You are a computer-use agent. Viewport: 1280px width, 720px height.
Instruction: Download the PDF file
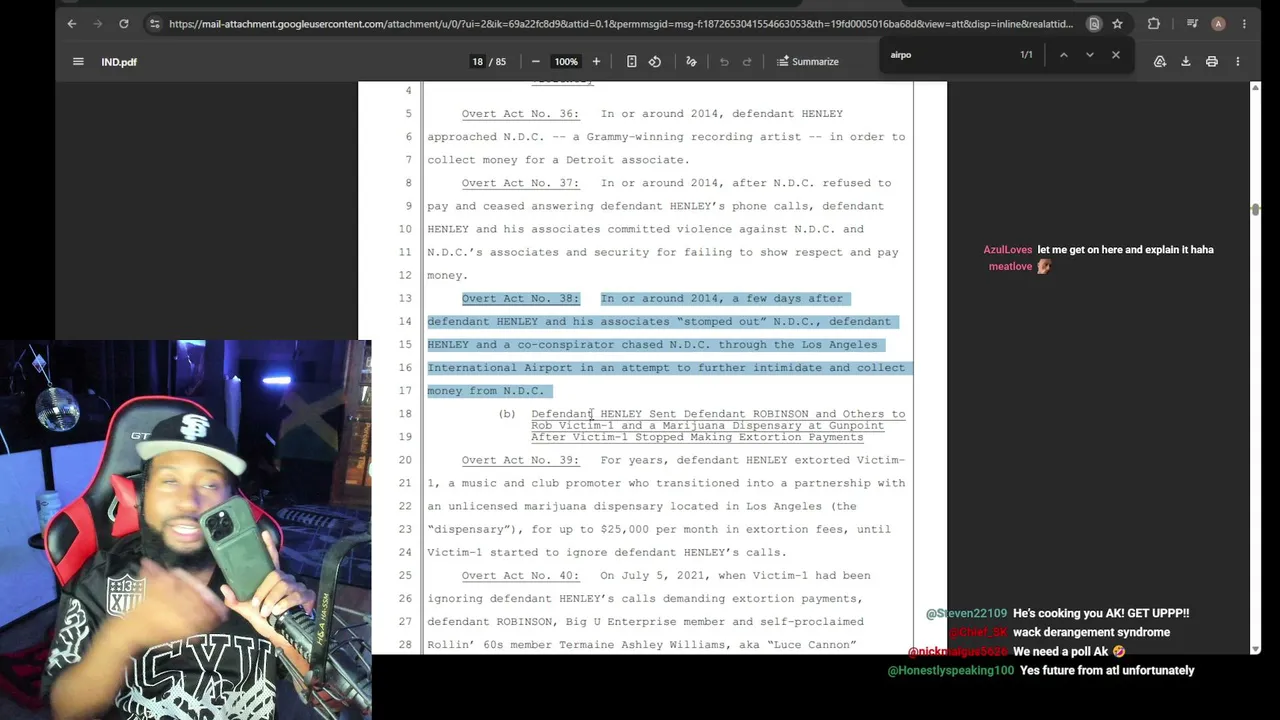(x=1186, y=62)
